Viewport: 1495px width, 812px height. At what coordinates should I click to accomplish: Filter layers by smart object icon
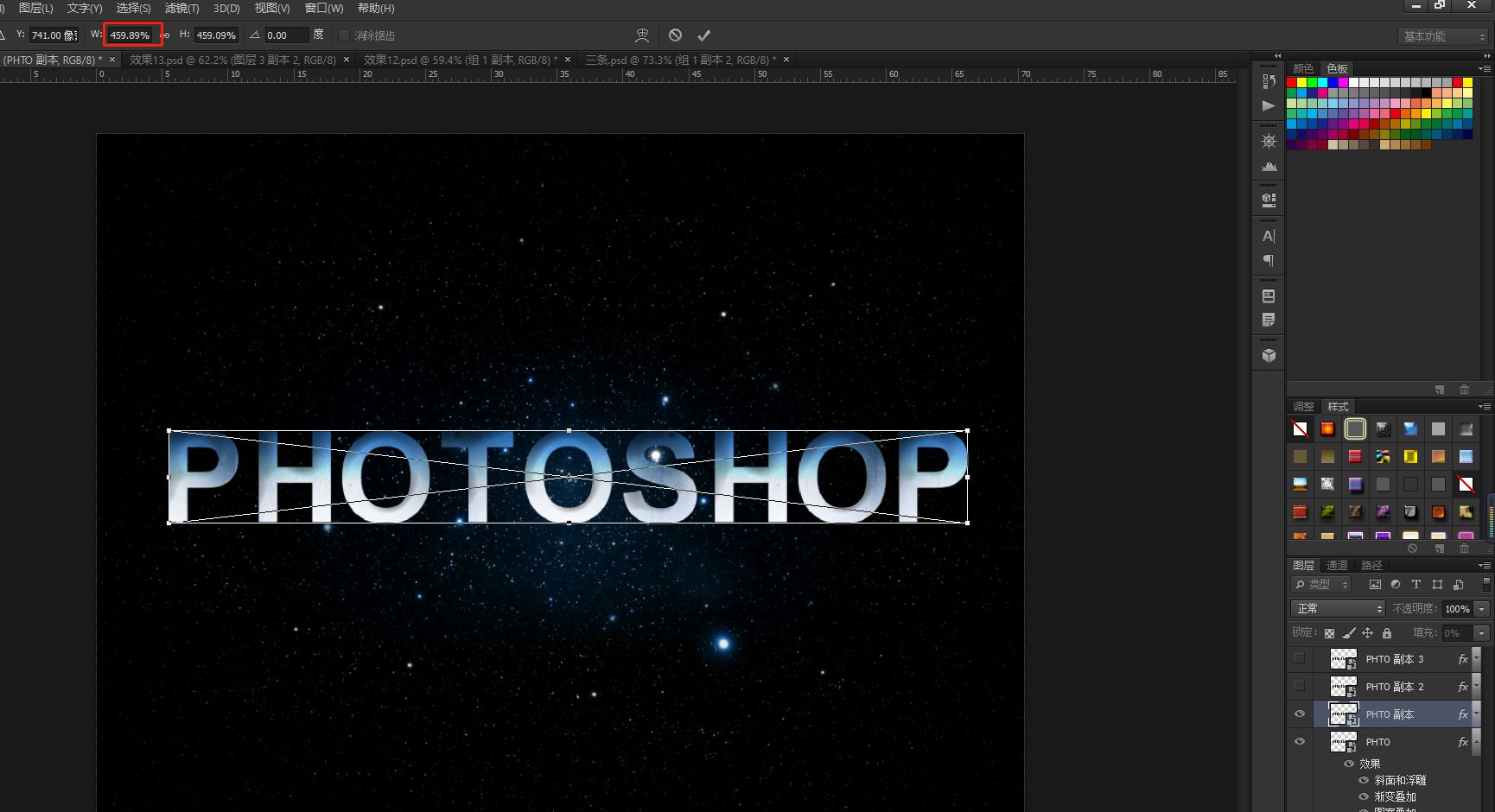tap(1458, 585)
